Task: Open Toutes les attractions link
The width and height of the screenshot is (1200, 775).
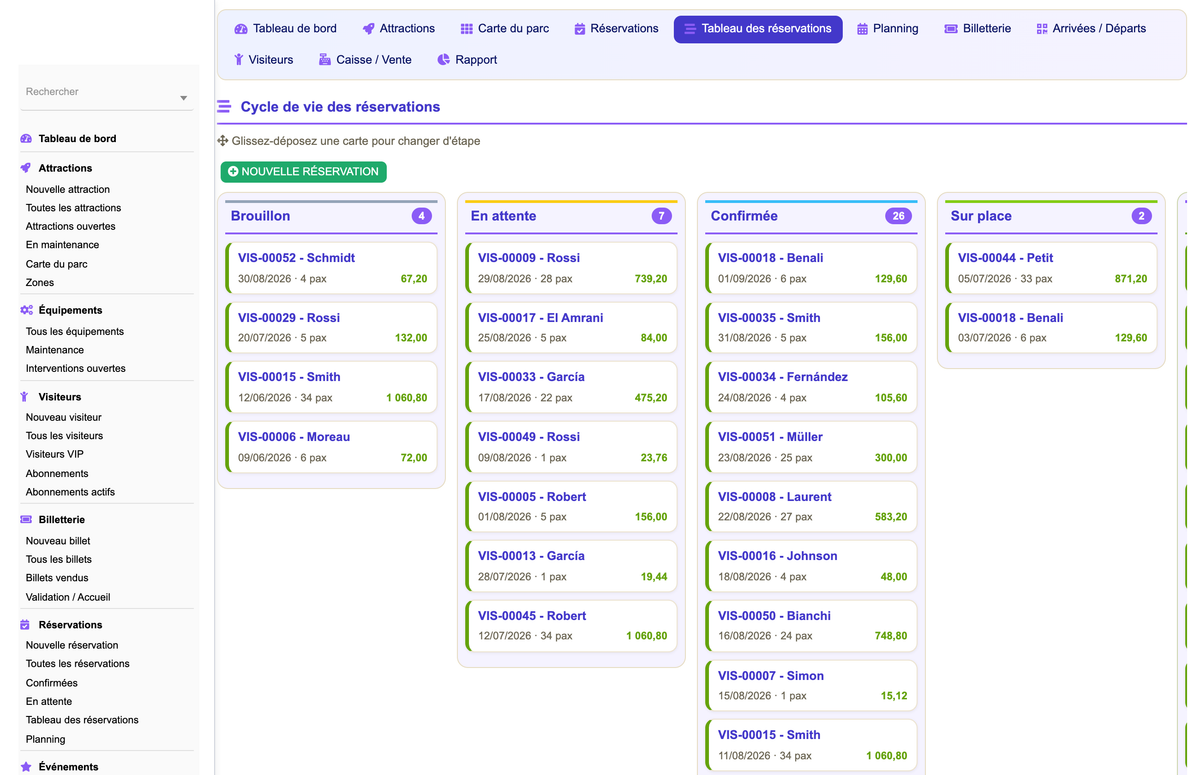Action: [73, 208]
